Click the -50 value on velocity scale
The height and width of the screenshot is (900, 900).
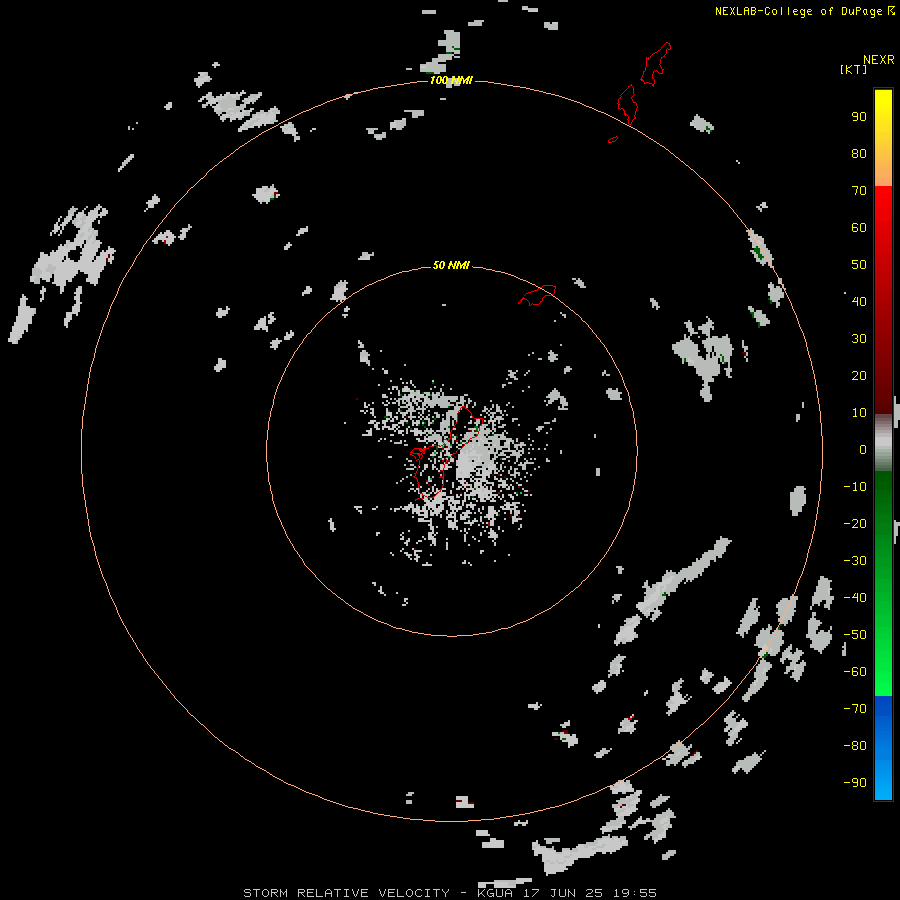[855, 635]
